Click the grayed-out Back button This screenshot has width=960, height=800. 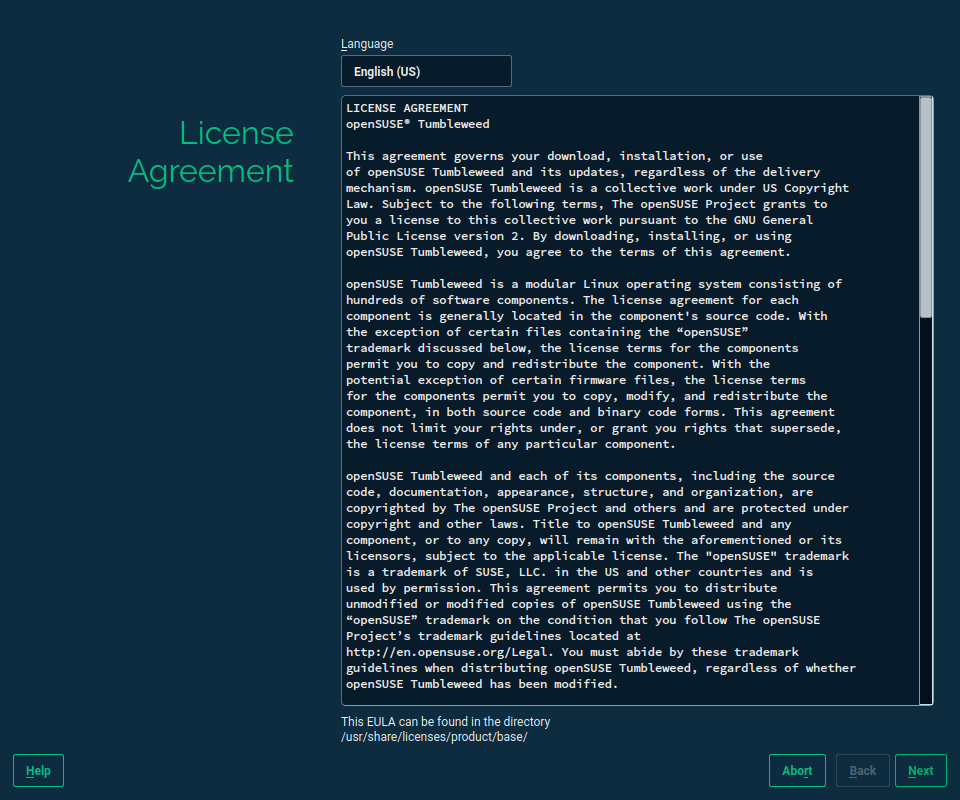[862, 771]
